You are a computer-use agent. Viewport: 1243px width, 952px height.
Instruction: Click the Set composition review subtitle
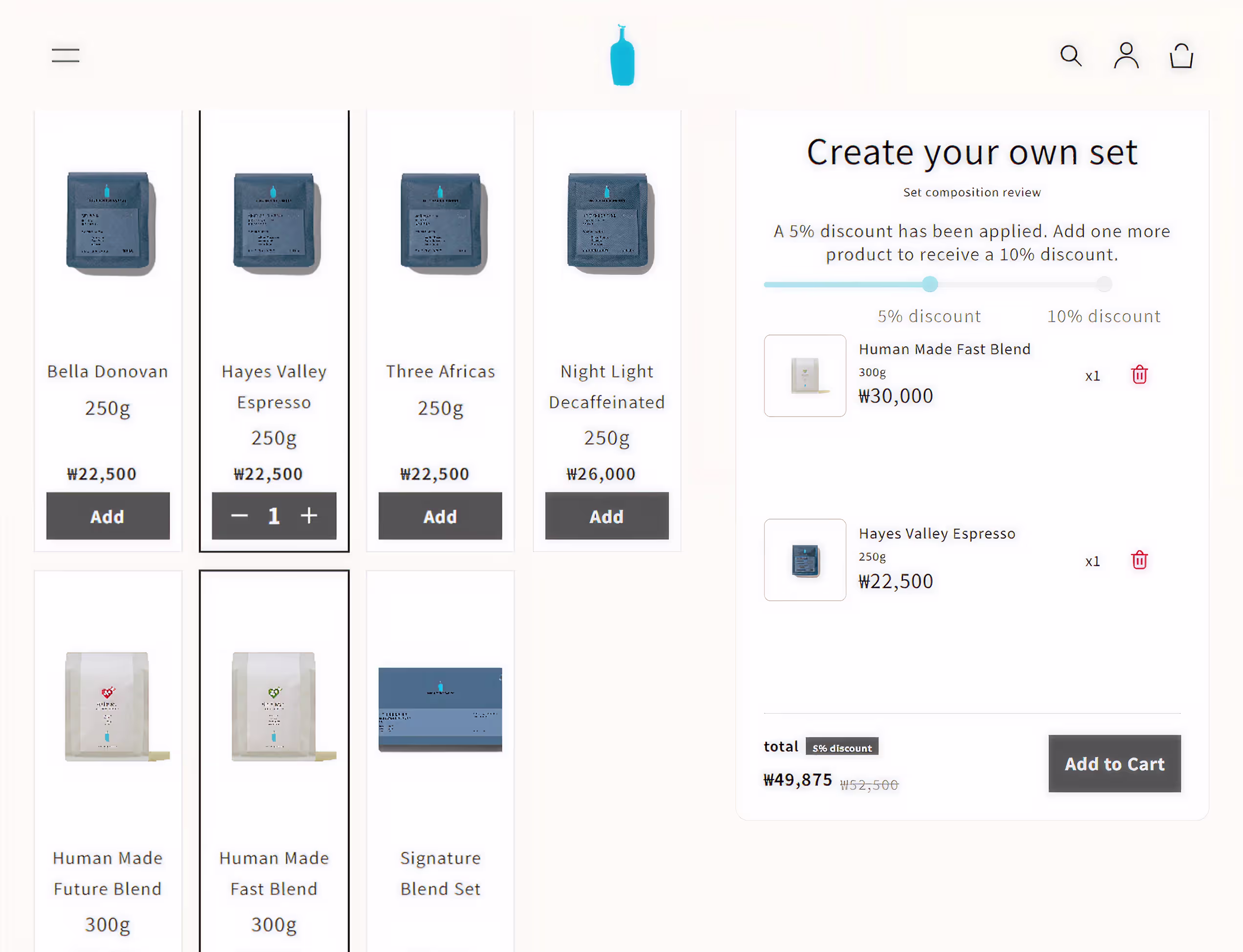(971, 192)
